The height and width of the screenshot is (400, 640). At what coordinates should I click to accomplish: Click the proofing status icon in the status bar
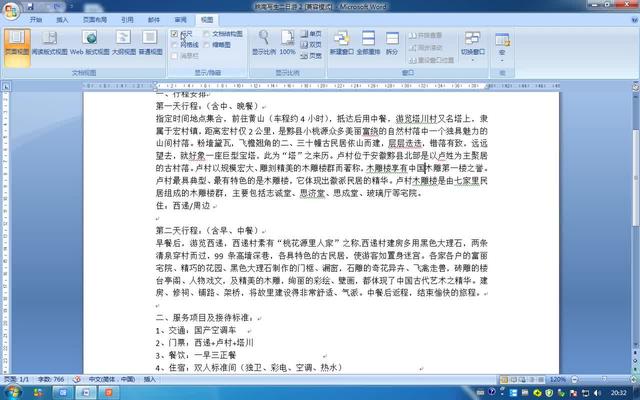(x=76, y=379)
